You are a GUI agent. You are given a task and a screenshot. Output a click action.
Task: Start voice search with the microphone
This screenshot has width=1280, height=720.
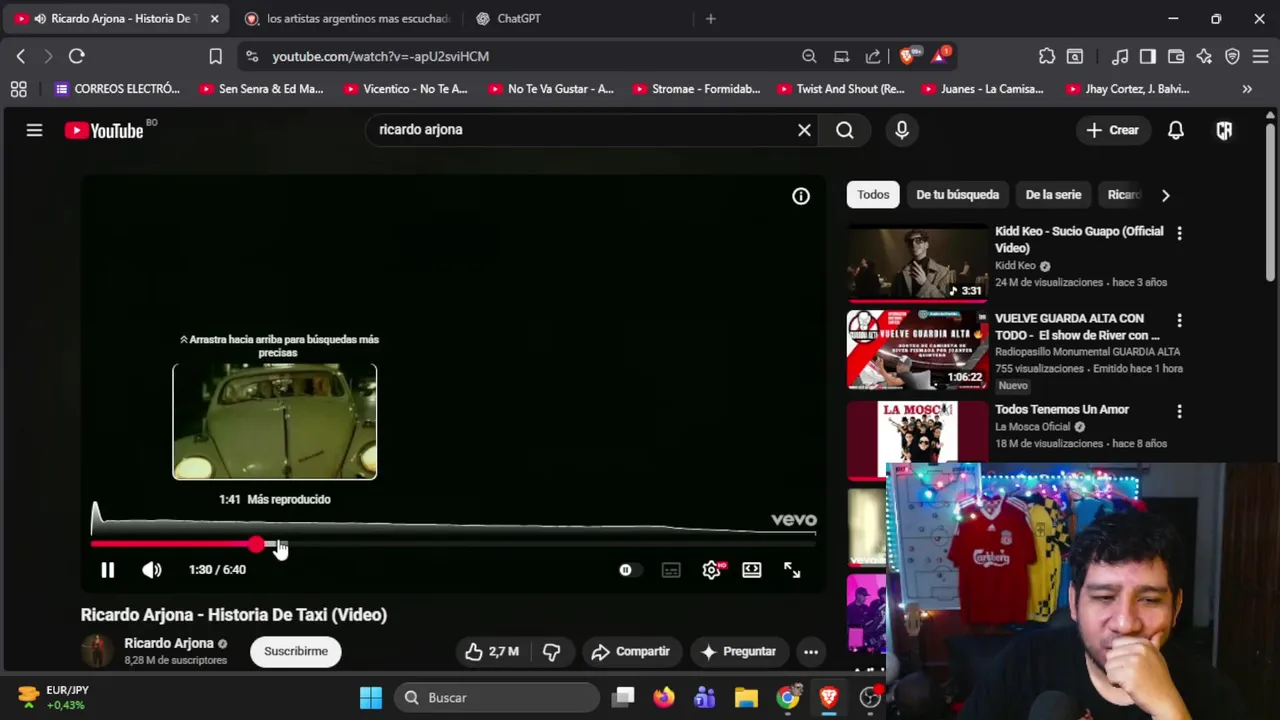[x=902, y=130]
